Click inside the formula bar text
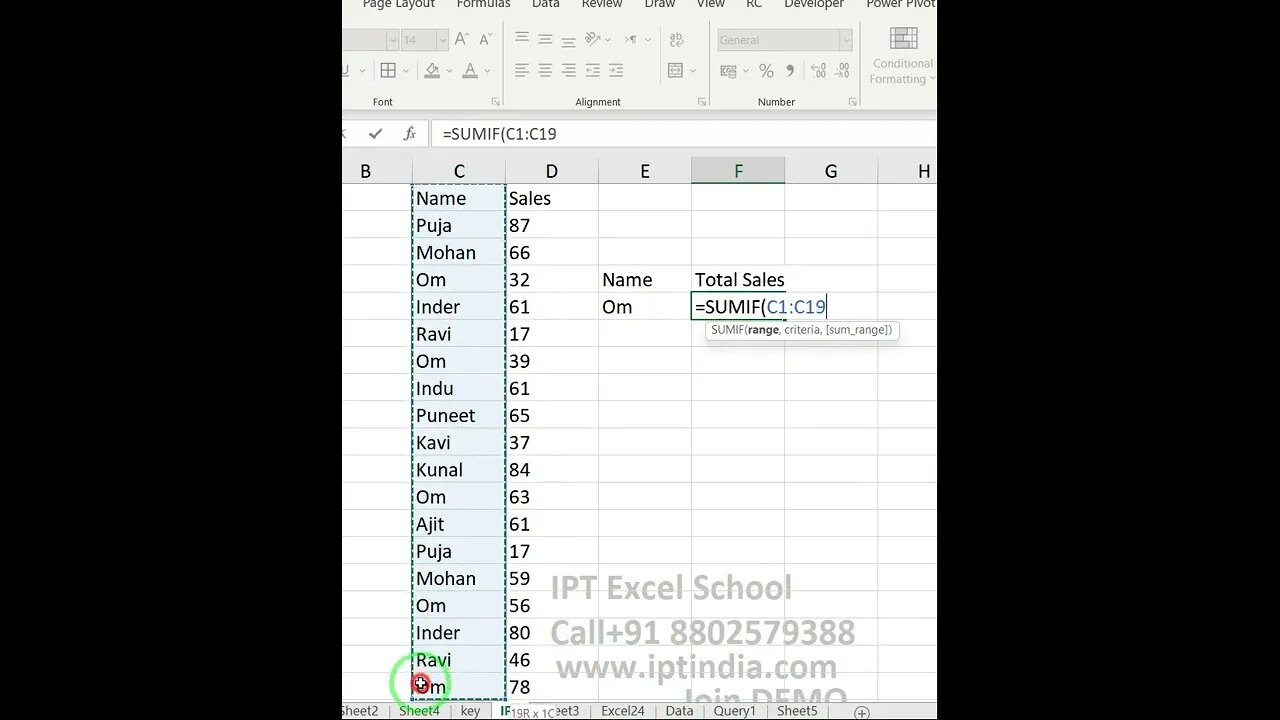Image resolution: width=1280 pixels, height=720 pixels. [683, 133]
